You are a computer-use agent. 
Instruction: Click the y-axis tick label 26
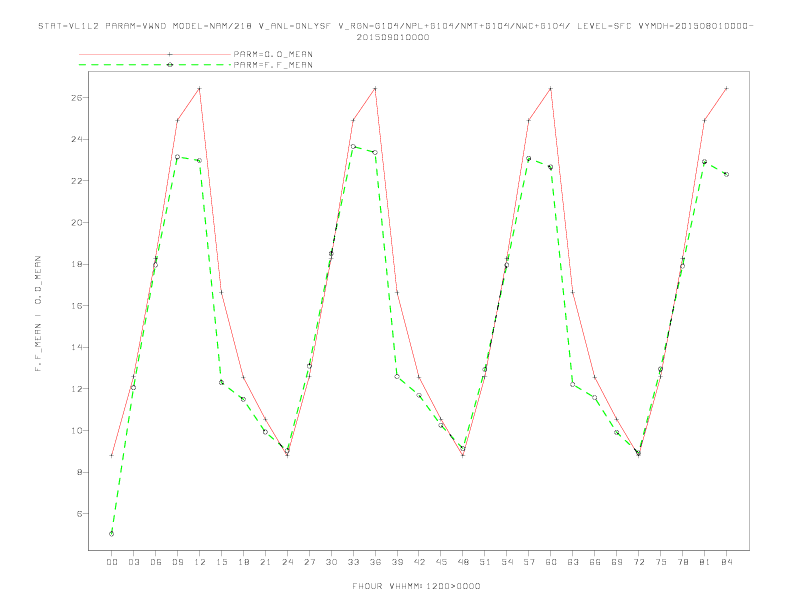pyautogui.click(x=77, y=97)
